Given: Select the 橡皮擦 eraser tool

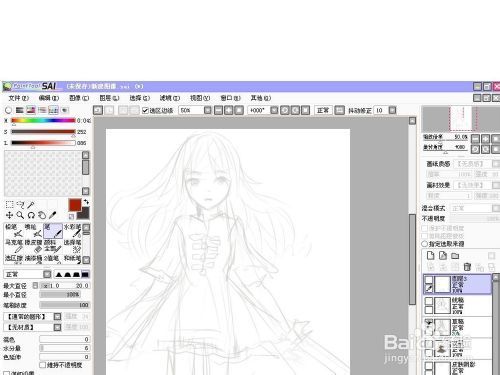Looking at the screenshot, I should coord(33,246).
